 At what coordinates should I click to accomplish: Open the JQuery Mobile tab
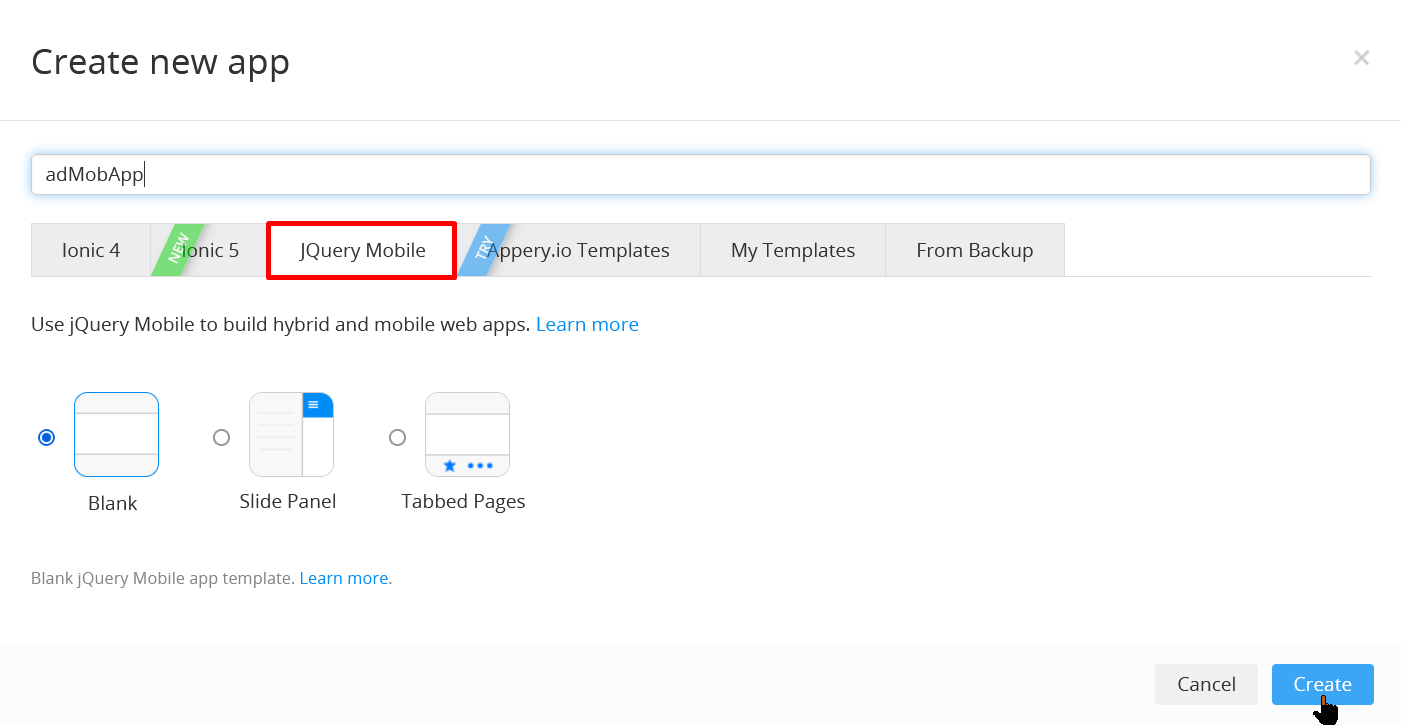tap(362, 250)
